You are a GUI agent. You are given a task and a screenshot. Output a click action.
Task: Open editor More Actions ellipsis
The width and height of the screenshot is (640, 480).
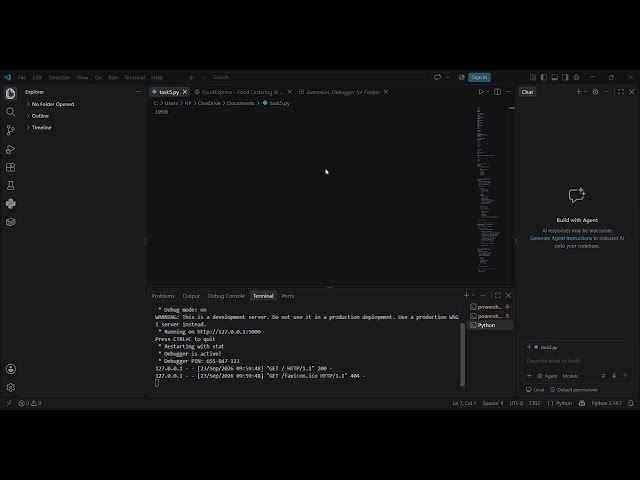508,92
